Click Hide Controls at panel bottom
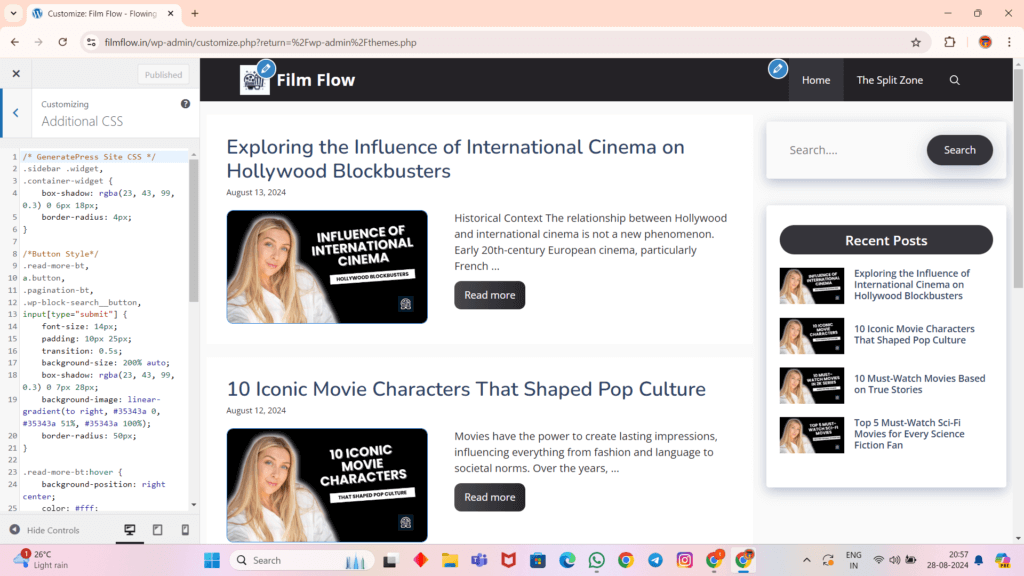The image size is (1024, 576). tap(44, 530)
